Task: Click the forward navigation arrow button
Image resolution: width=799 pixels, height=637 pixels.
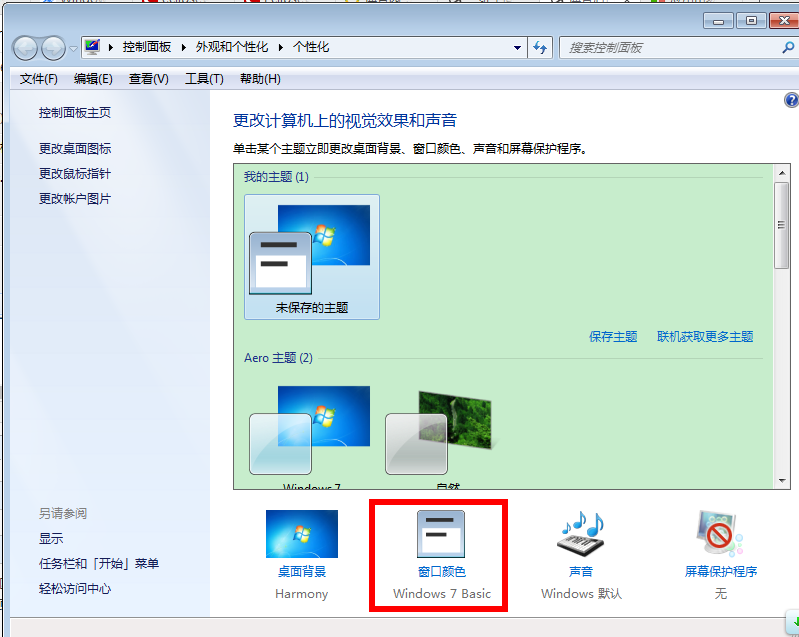Action: coord(53,48)
